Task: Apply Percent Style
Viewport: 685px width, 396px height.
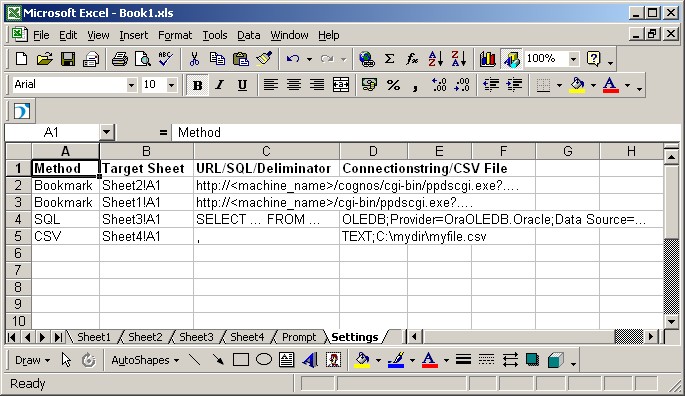Action: [393, 85]
